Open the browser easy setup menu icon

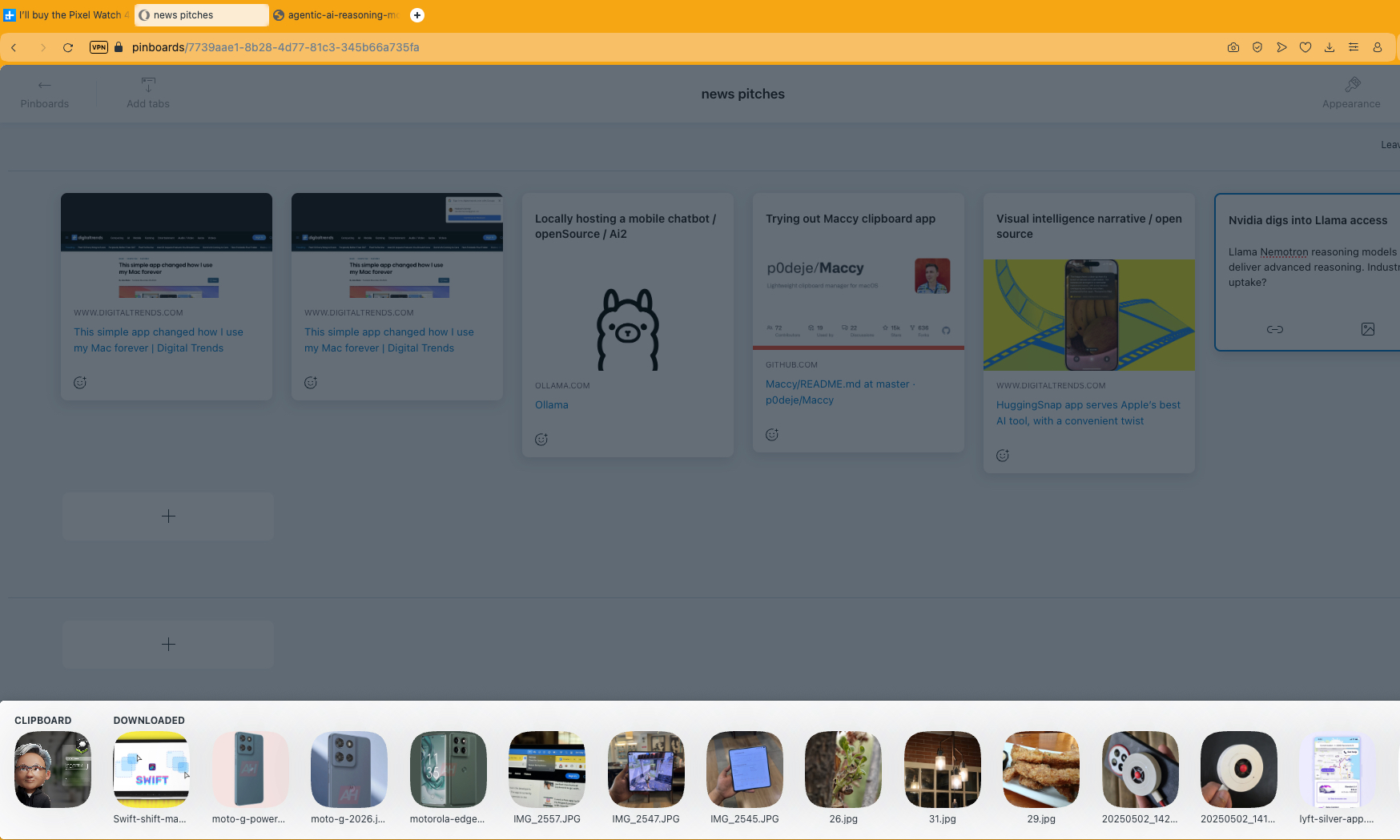pos(1354,47)
